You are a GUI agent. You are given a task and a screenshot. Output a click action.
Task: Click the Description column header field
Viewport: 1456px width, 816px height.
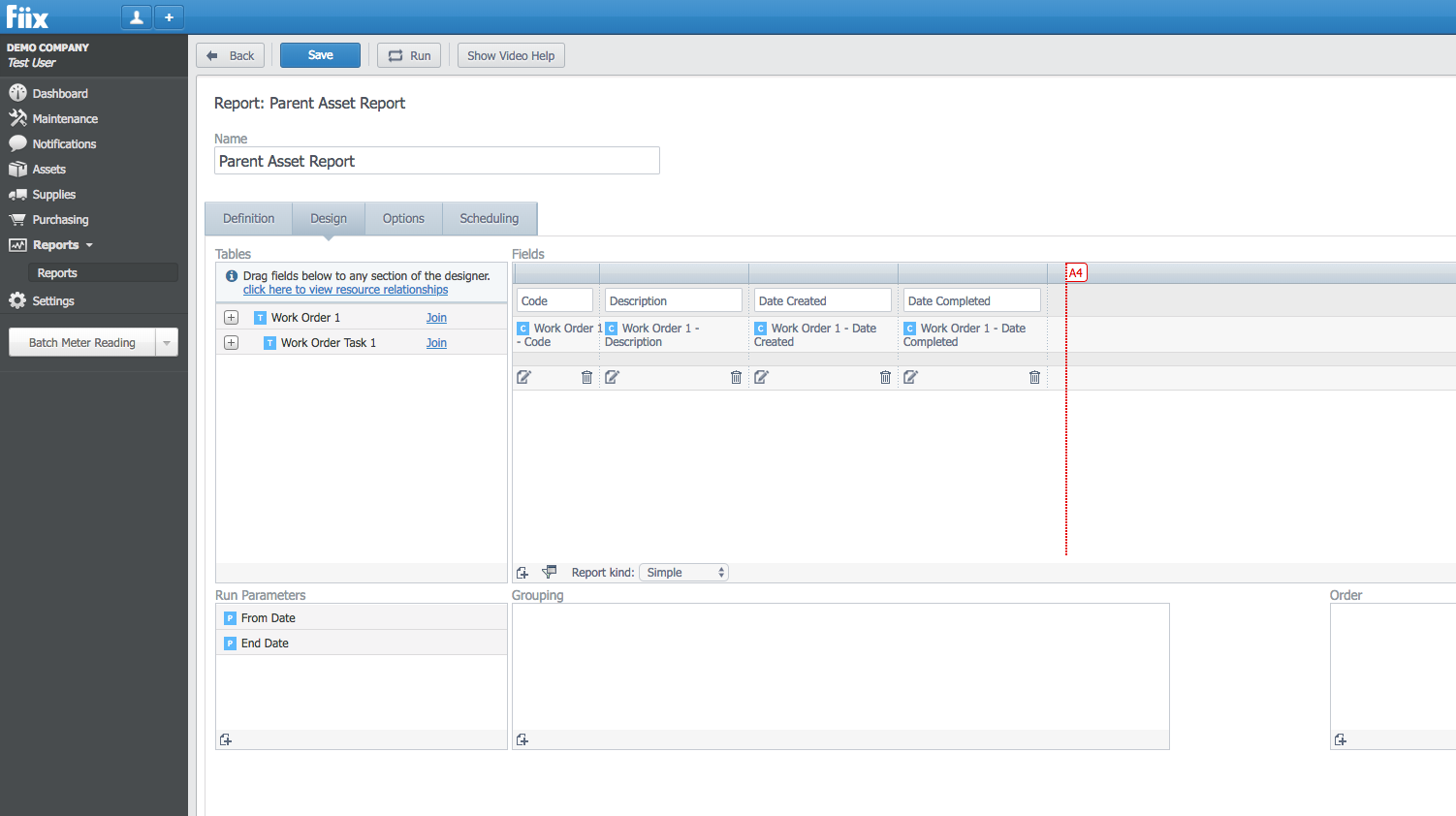pos(674,300)
